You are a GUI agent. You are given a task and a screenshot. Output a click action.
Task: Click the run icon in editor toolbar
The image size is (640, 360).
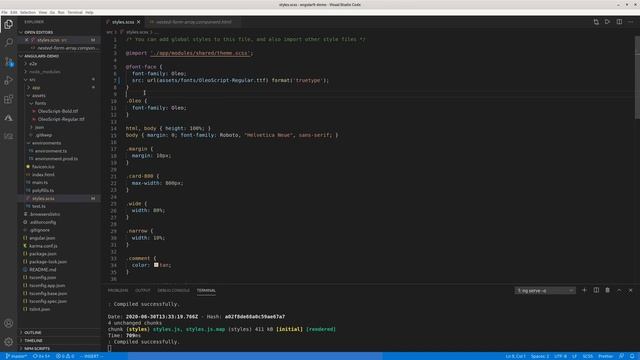tap(607, 22)
